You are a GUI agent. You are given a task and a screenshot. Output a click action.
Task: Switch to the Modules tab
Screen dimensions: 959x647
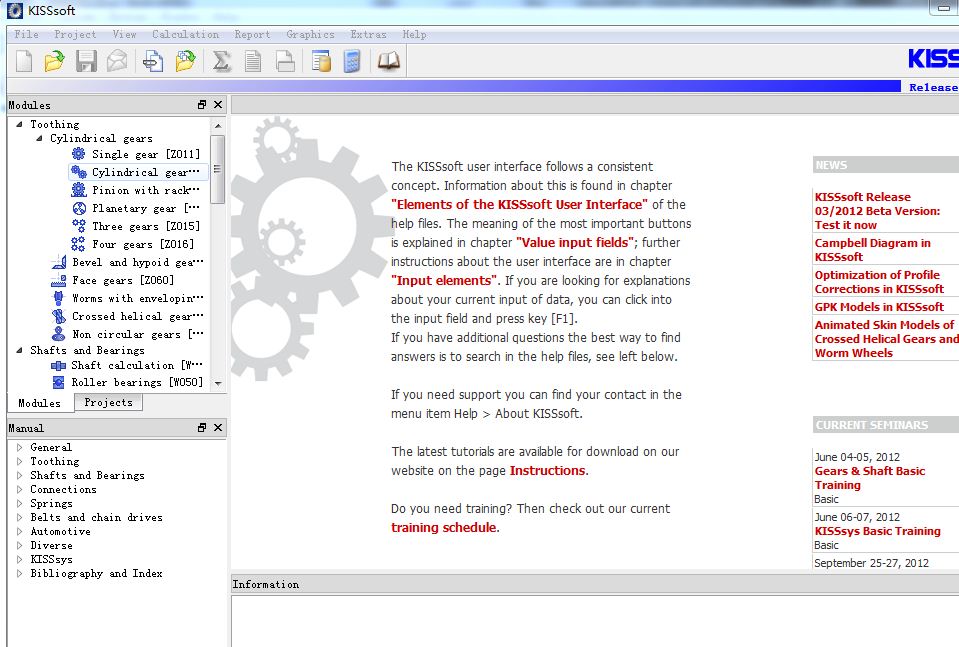pyautogui.click(x=40, y=403)
